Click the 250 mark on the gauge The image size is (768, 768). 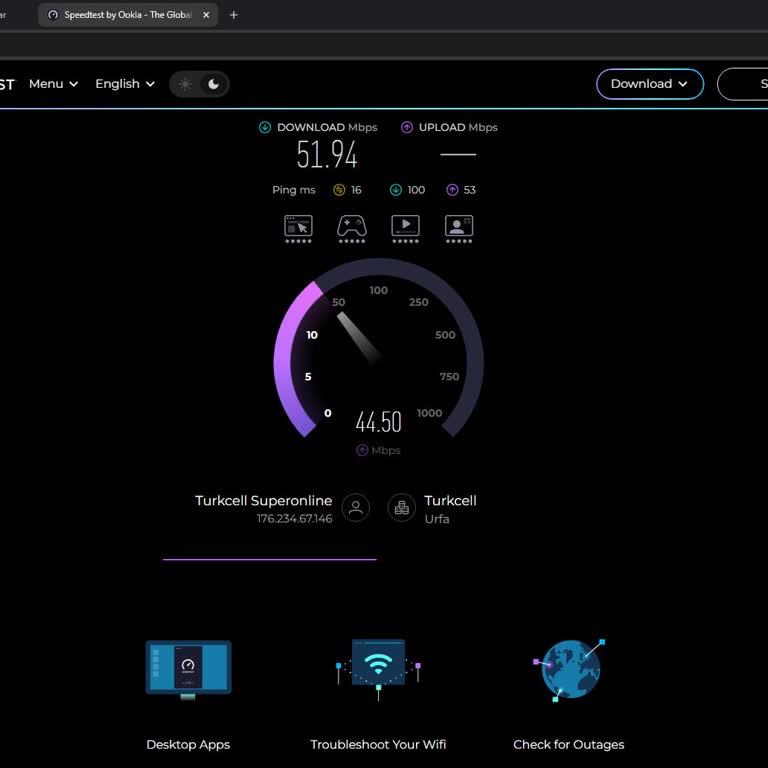419,302
